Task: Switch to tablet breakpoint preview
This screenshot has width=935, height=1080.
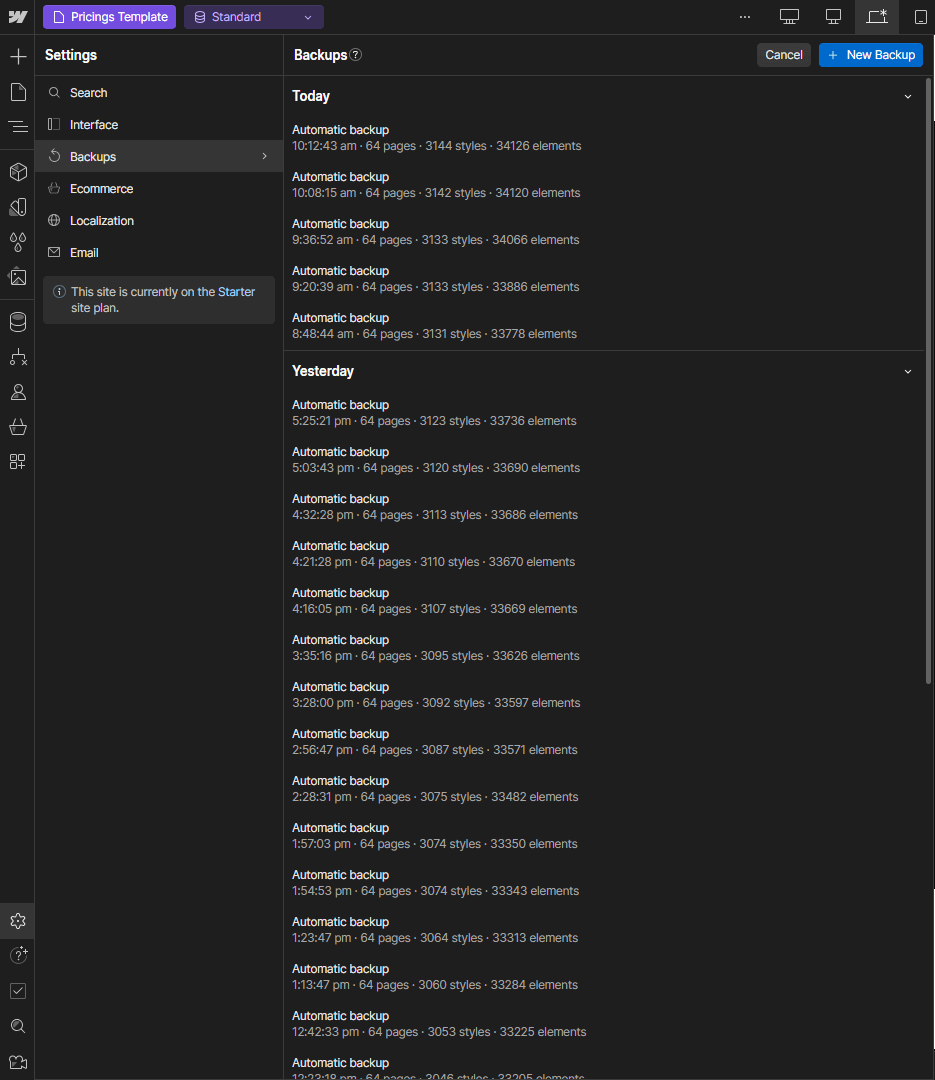Action: 877,17
